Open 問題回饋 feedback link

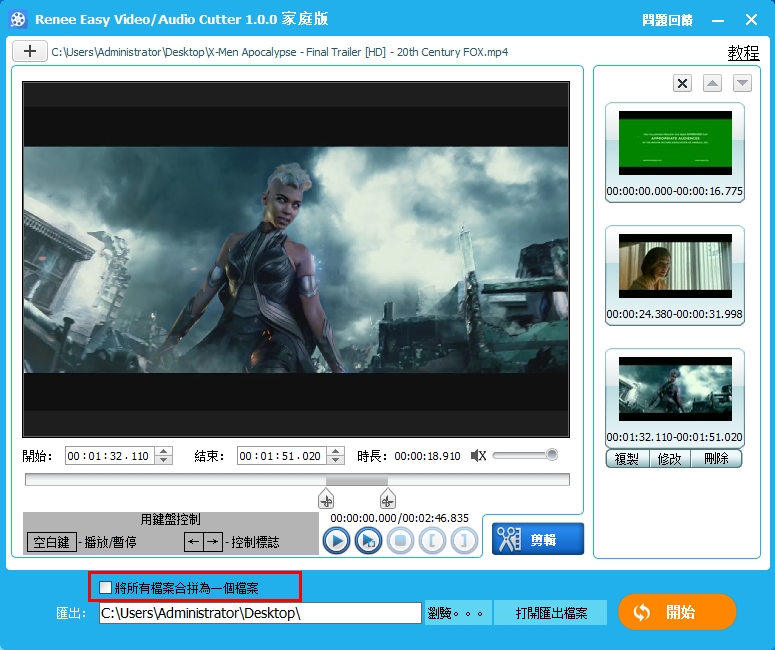click(x=667, y=20)
